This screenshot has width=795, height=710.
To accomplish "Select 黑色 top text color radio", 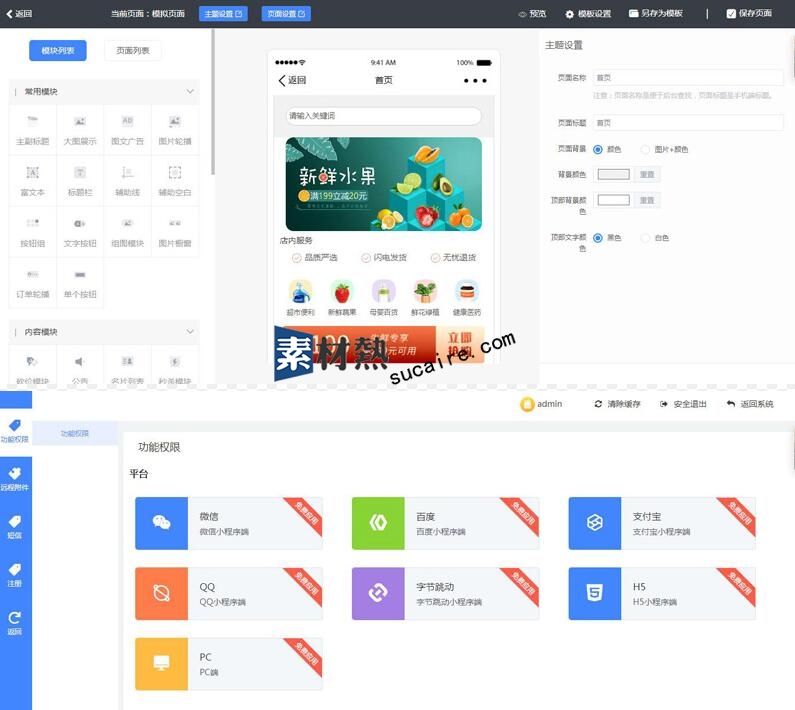I will point(598,238).
